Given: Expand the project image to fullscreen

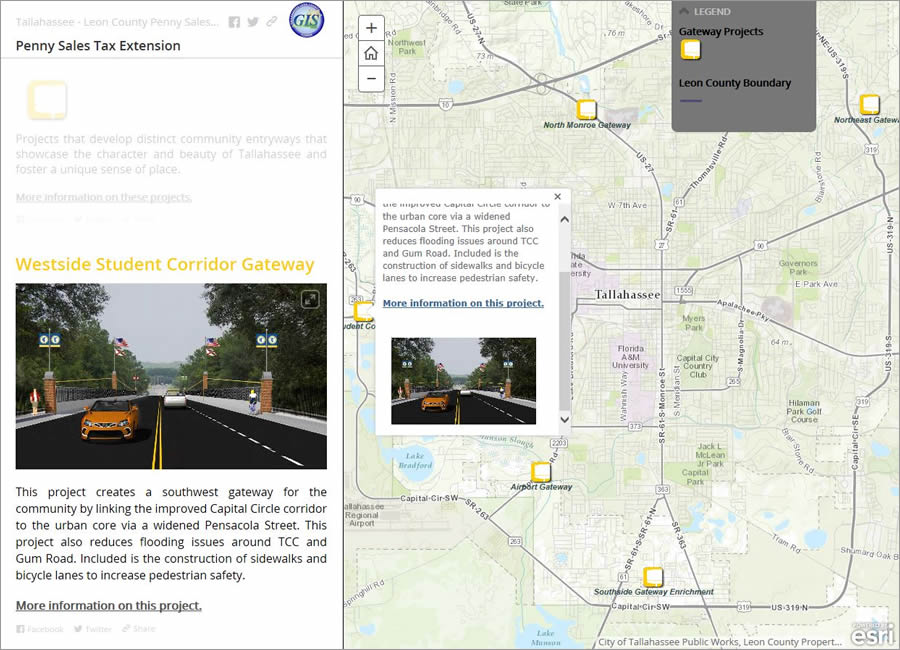Looking at the screenshot, I should 311,298.
